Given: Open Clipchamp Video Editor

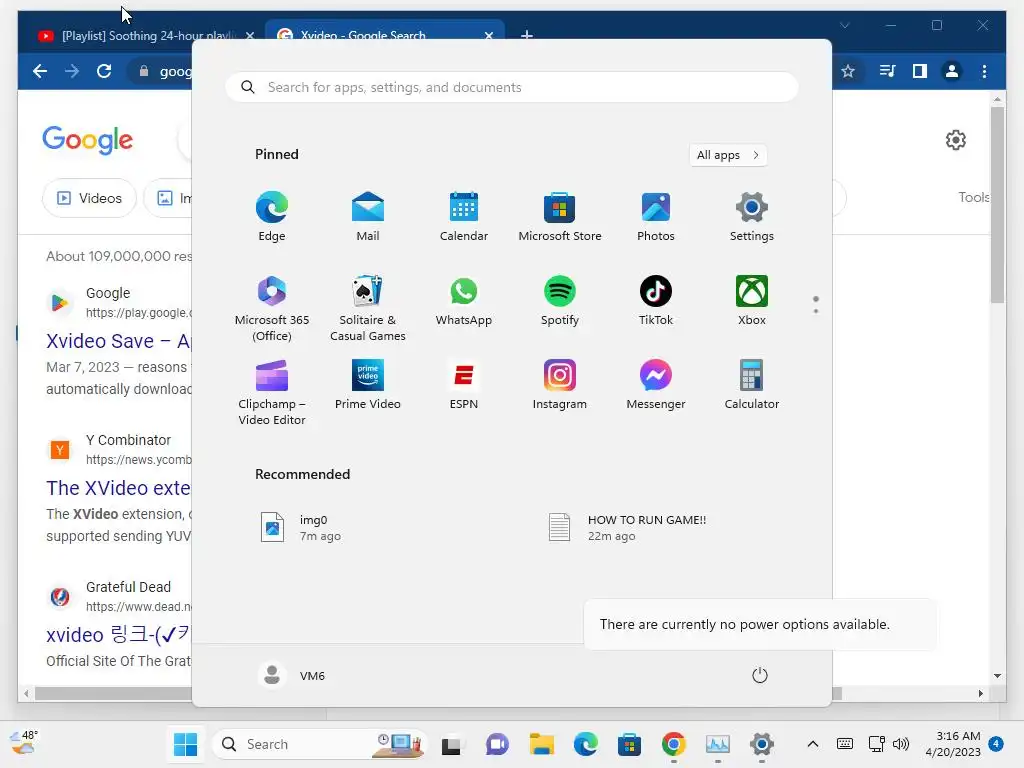Looking at the screenshot, I should click(272, 392).
